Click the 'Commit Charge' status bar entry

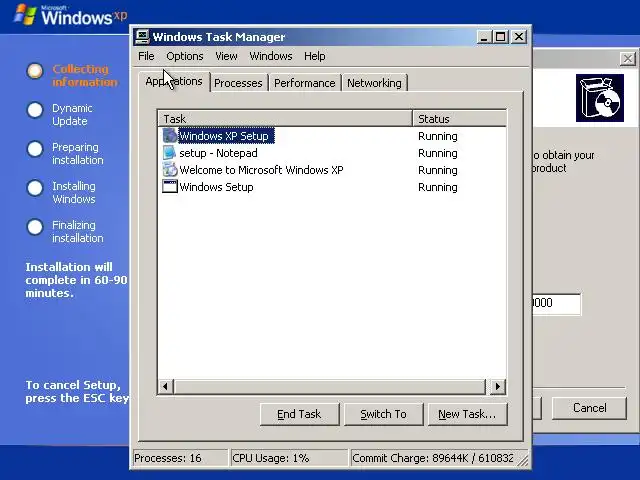coord(433,458)
